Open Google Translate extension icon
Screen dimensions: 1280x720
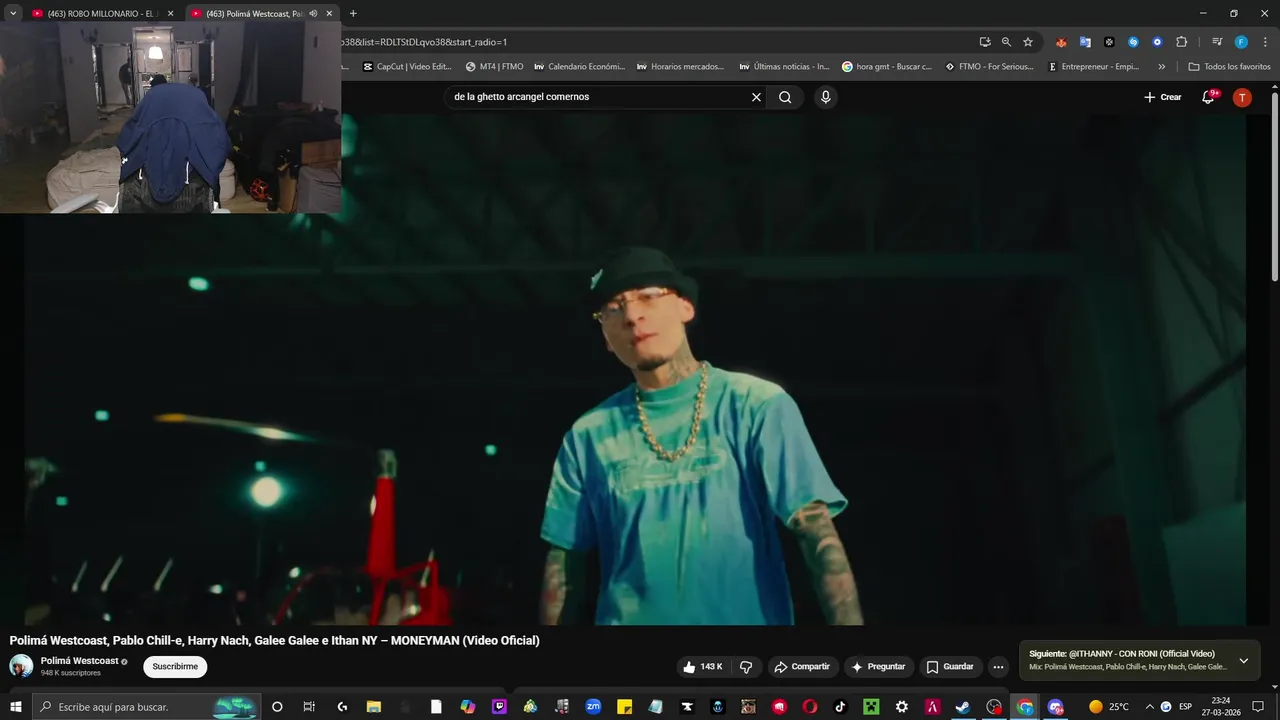1085,42
